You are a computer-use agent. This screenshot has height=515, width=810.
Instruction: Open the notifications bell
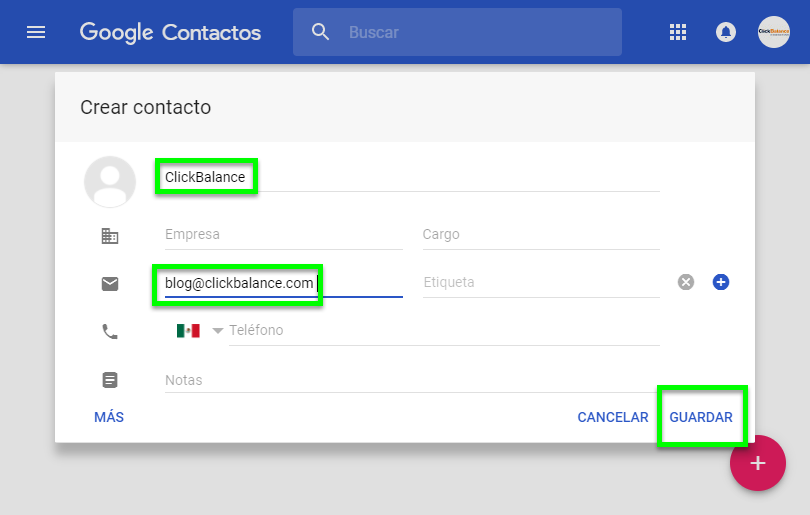[726, 32]
